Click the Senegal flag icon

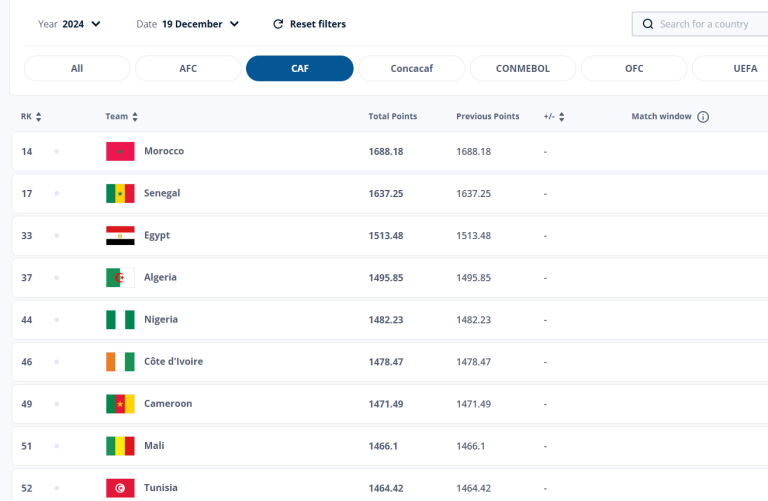coord(120,193)
